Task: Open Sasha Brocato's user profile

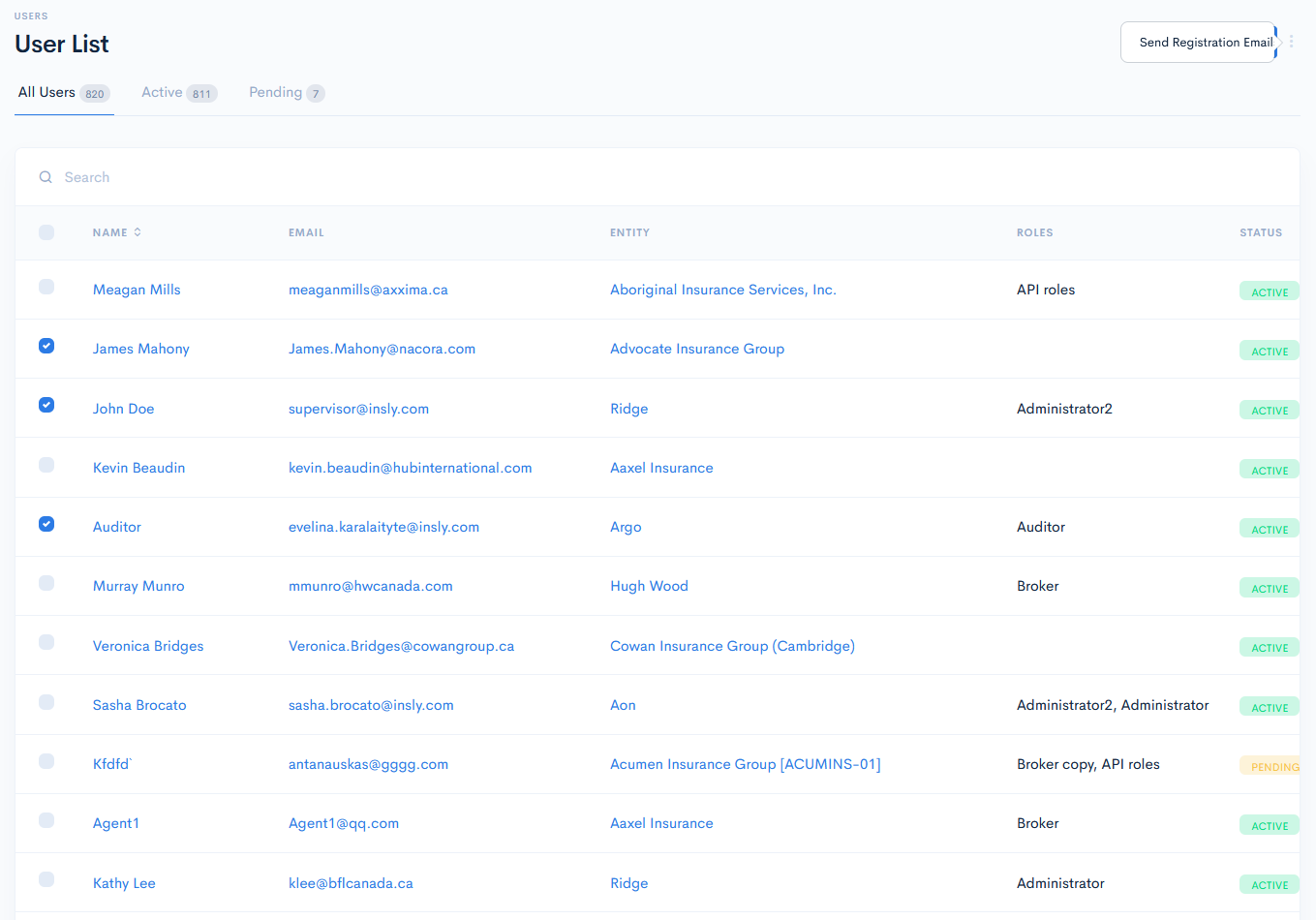Action: point(139,705)
